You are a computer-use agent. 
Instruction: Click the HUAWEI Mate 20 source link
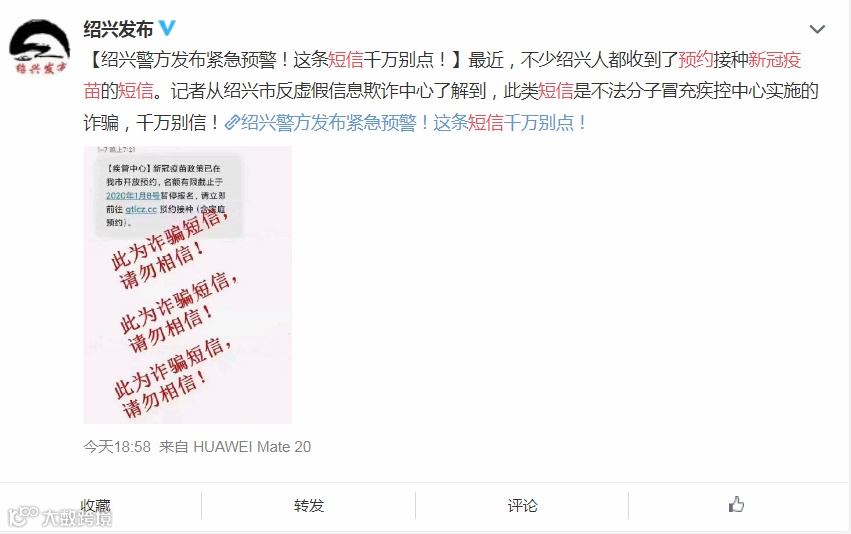[x=252, y=447]
